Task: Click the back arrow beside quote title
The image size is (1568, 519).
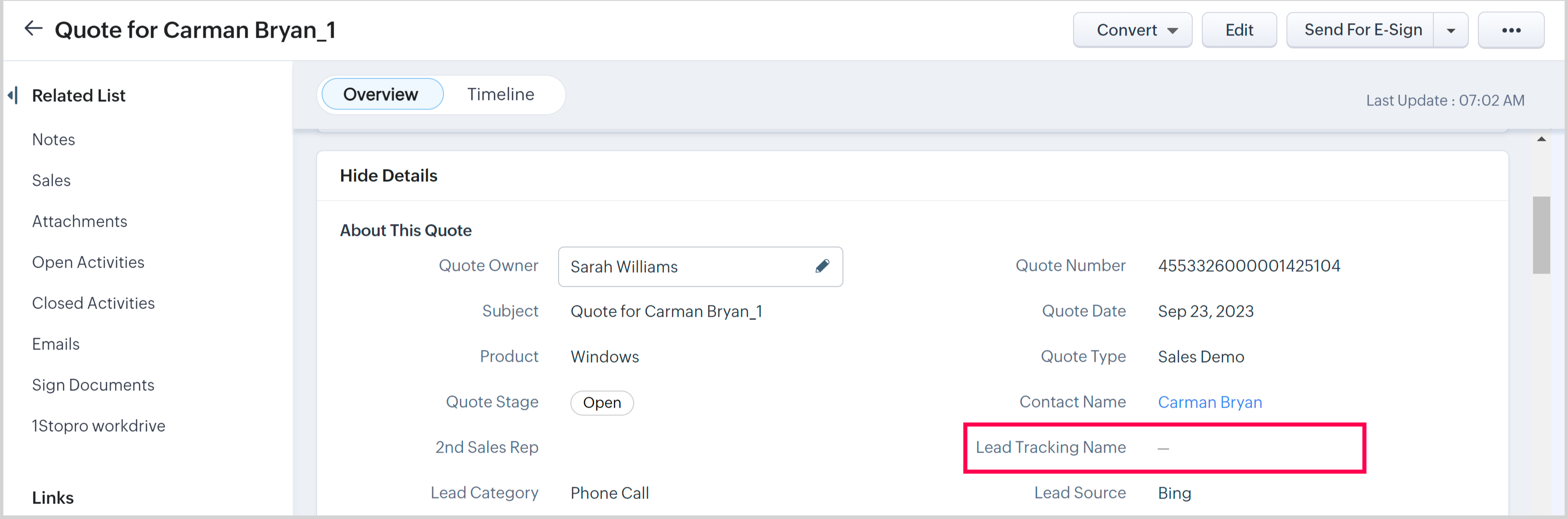Action: pos(33,29)
